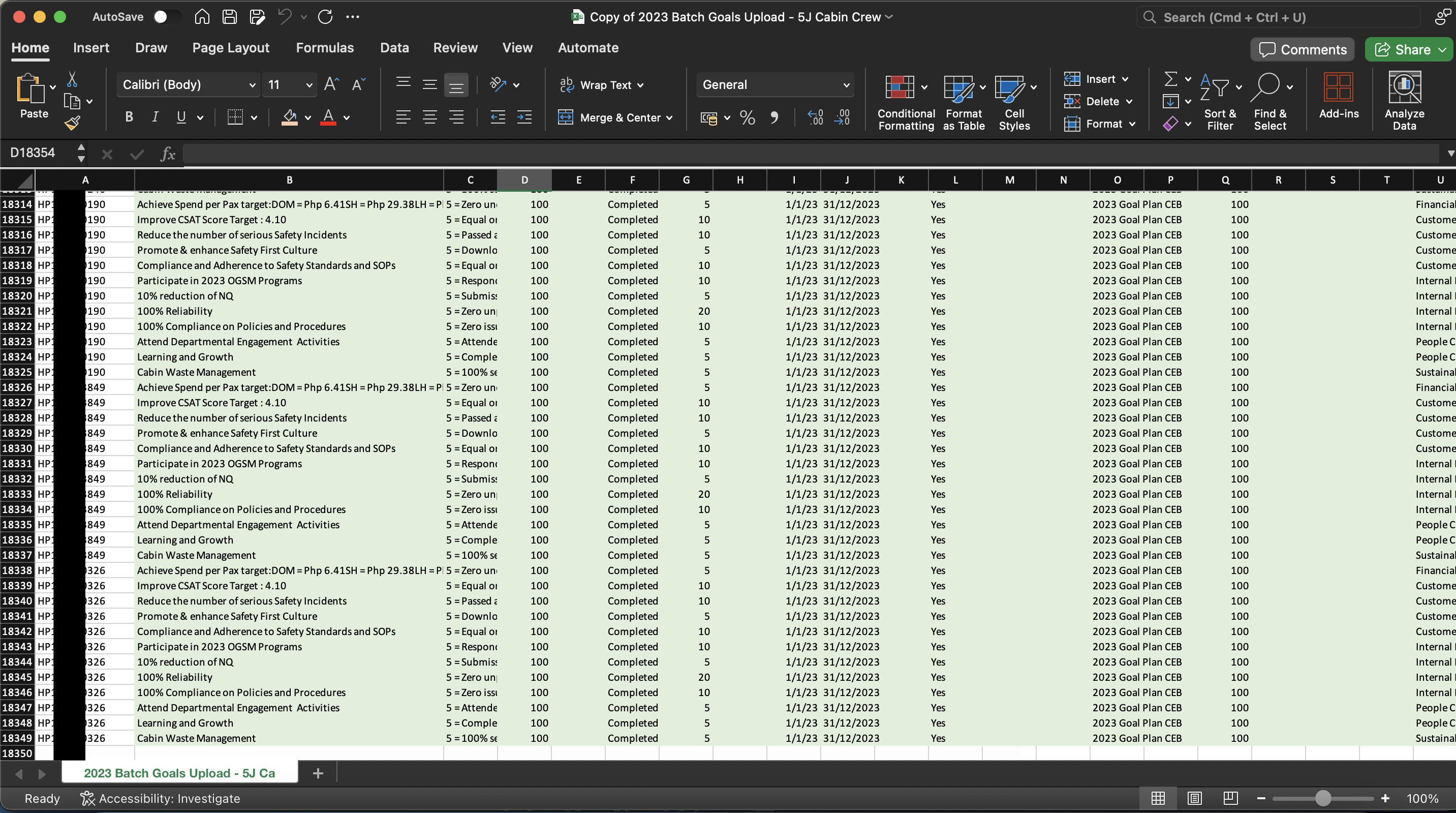The height and width of the screenshot is (813, 1456).
Task: Click the Increase Indent icon
Action: point(524,117)
